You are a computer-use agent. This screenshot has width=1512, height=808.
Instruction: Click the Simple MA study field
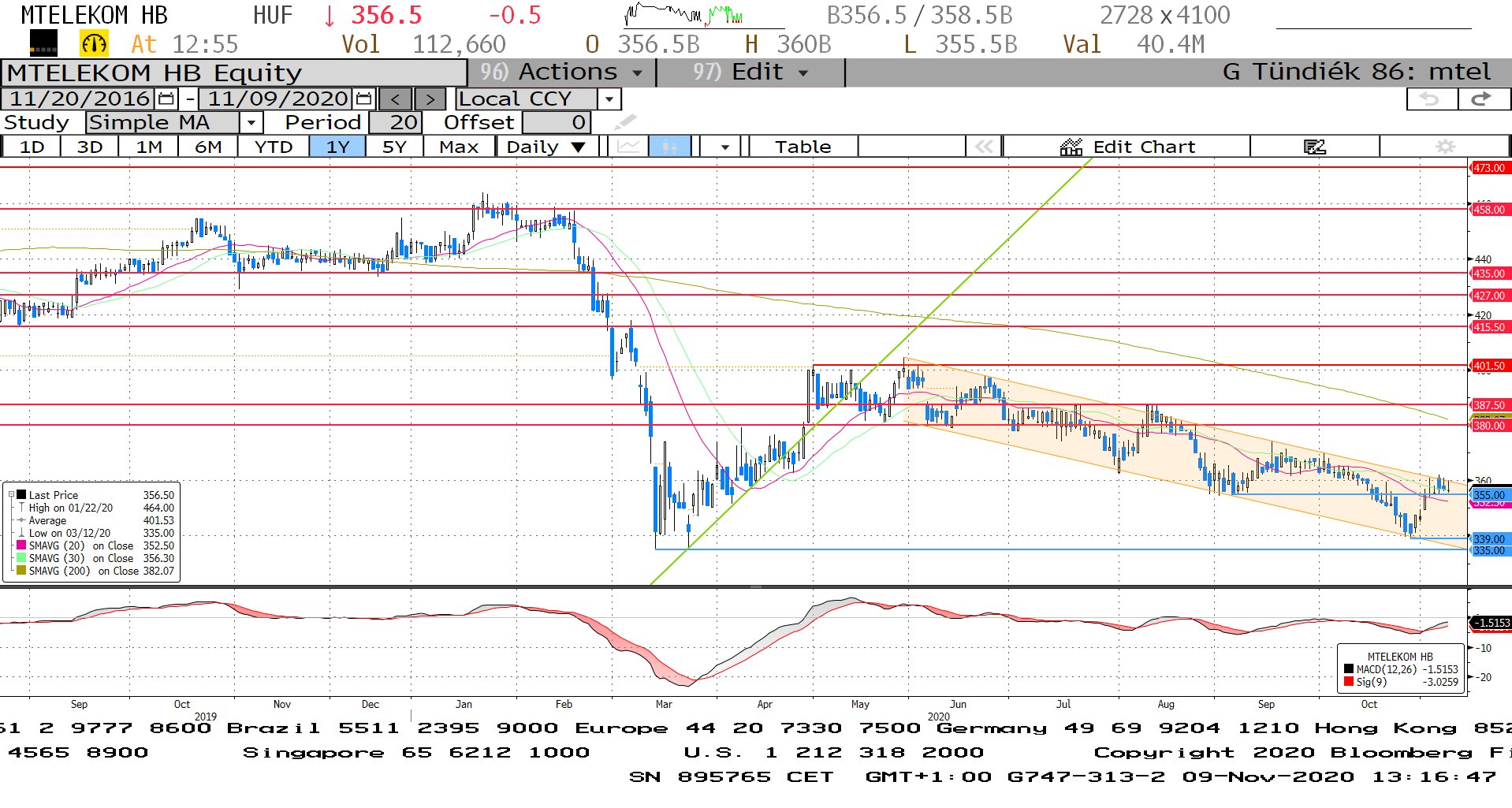coord(163,123)
